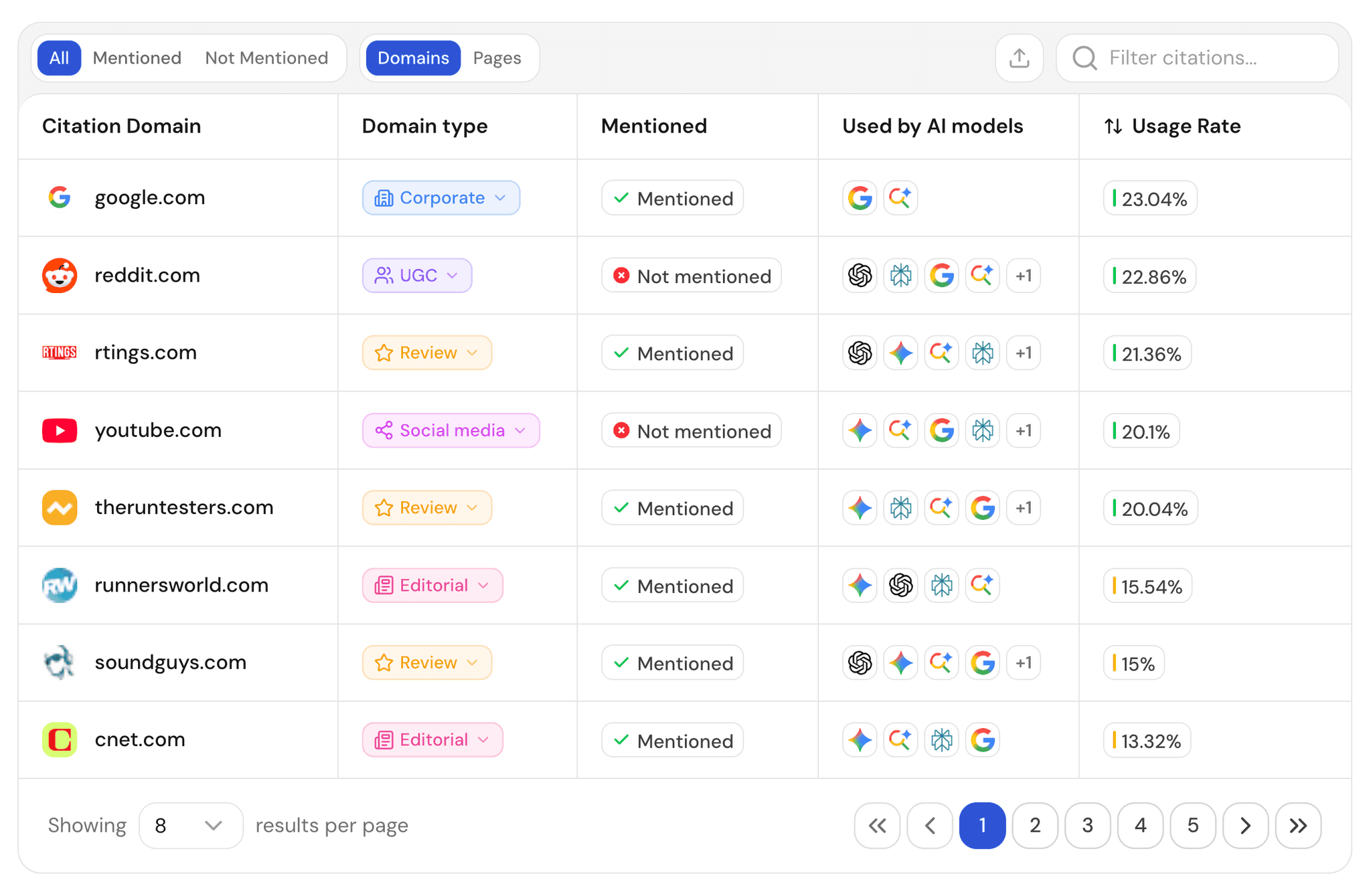Open Review type dropdown for rtings.com
Screen dimensions: 1371x896
point(427,353)
